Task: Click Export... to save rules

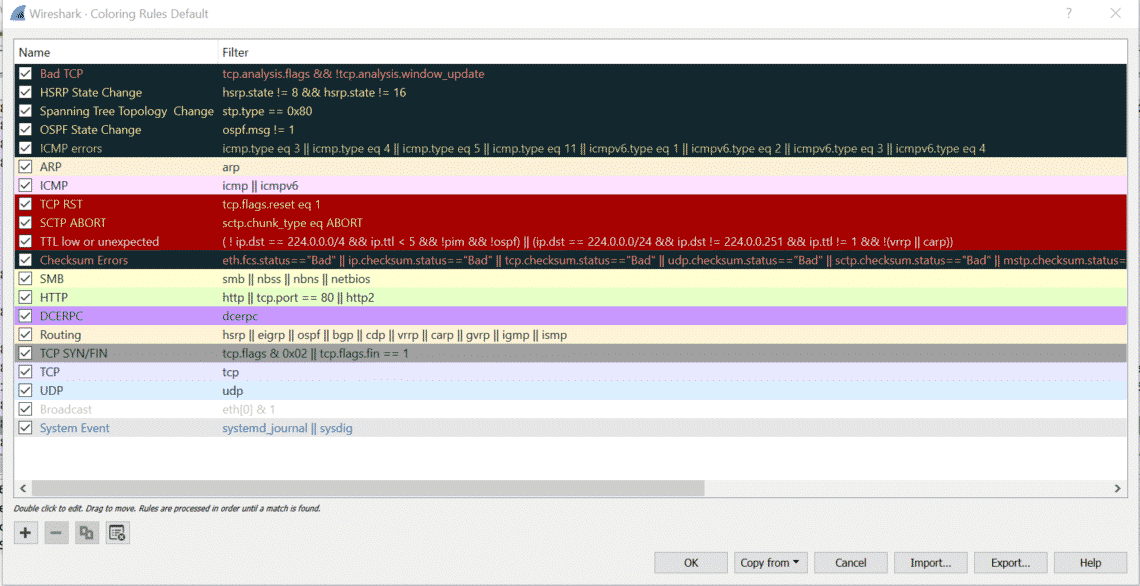Action: pyautogui.click(x=1011, y=563)
